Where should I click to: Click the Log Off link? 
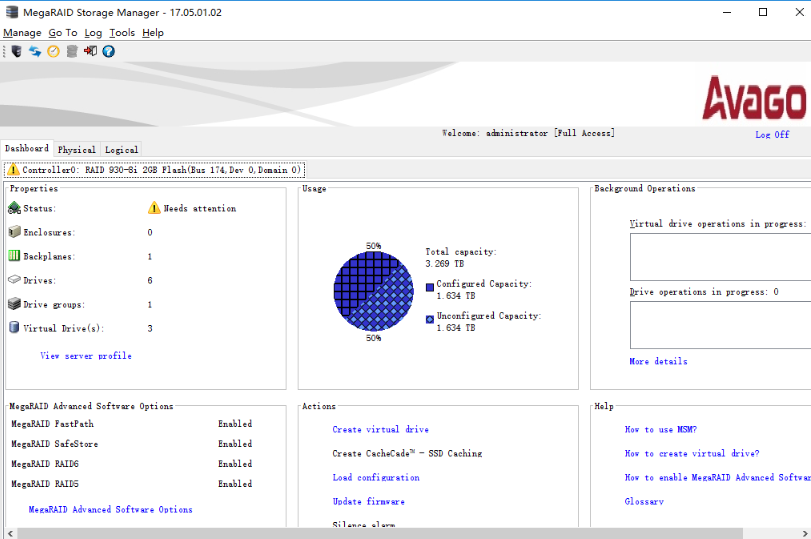[x=772, y=134]
